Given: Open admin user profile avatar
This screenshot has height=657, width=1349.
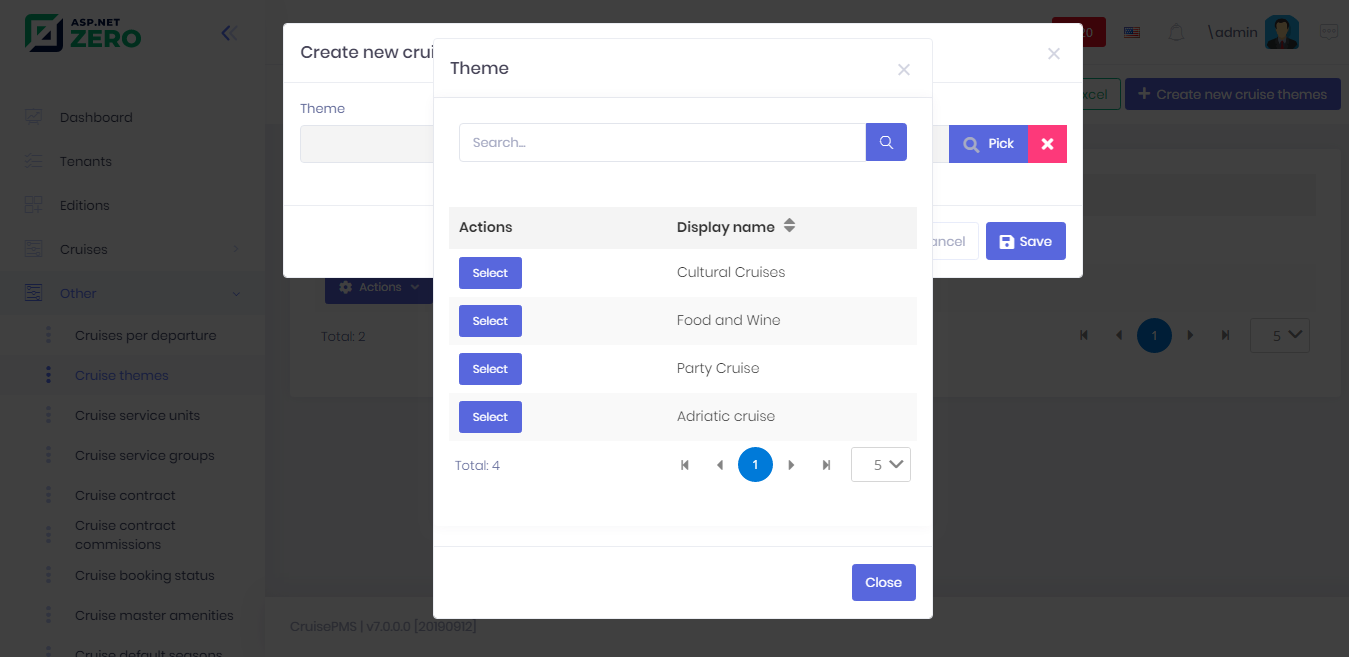Looking at the screenshot, I should pyautogui.click(x=1282, y=32).
